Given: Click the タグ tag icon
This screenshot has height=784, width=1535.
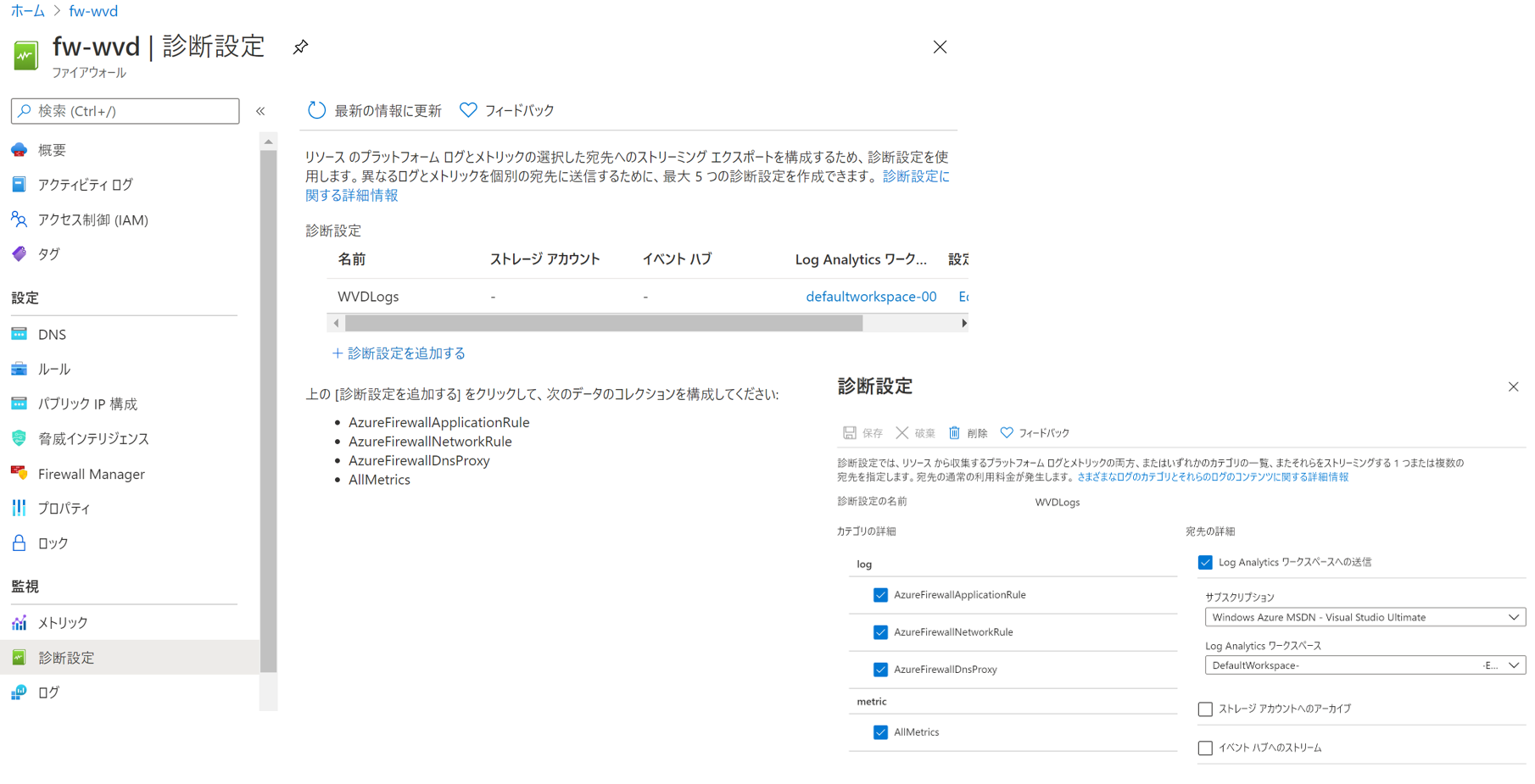Looking at the screenshot, I should 19,253.
